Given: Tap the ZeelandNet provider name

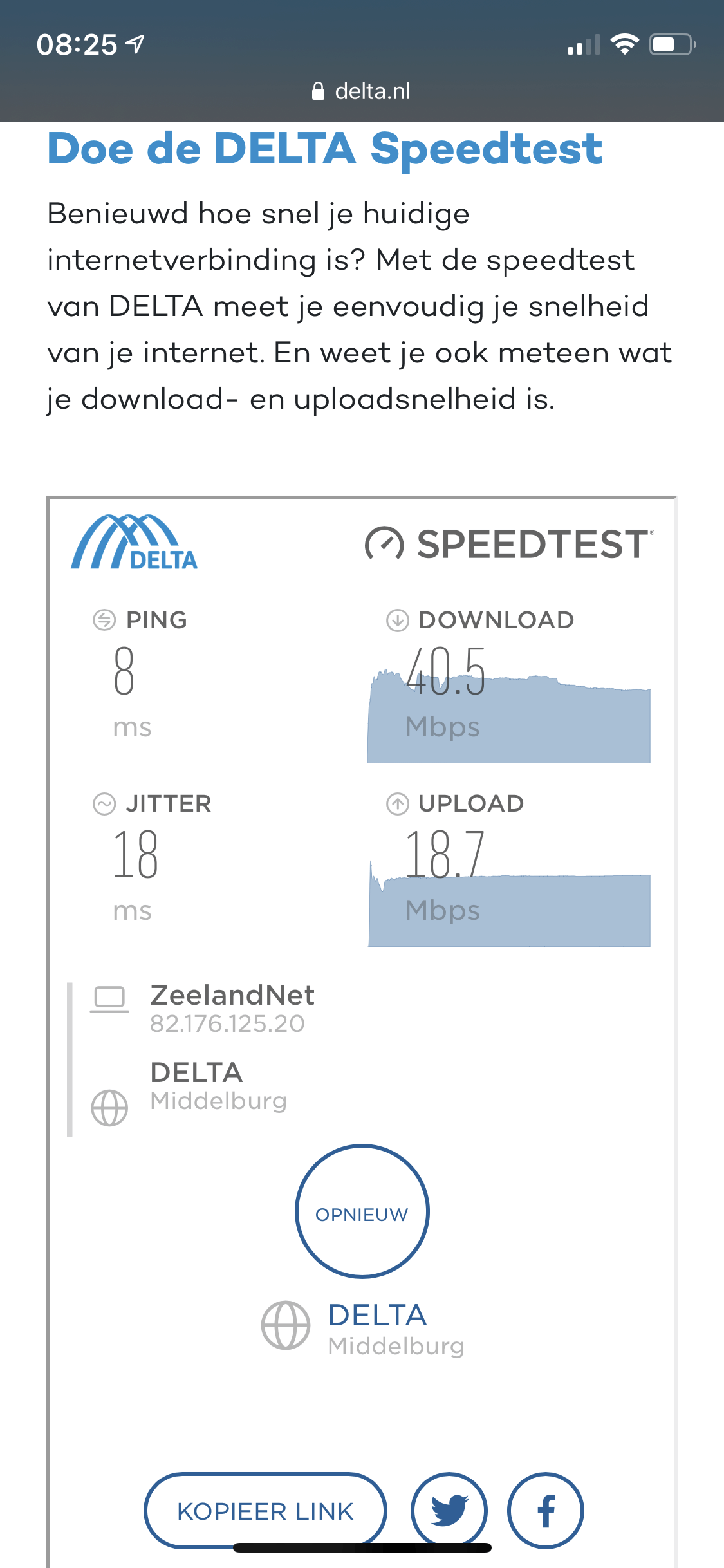Looking at the screenshot, I should 232,995.
